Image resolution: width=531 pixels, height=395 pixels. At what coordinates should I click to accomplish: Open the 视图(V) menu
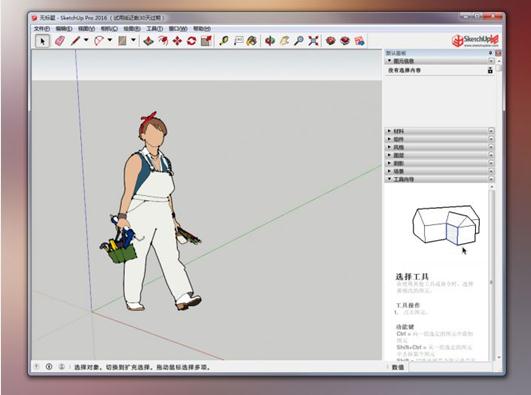(x=86, y=29)
